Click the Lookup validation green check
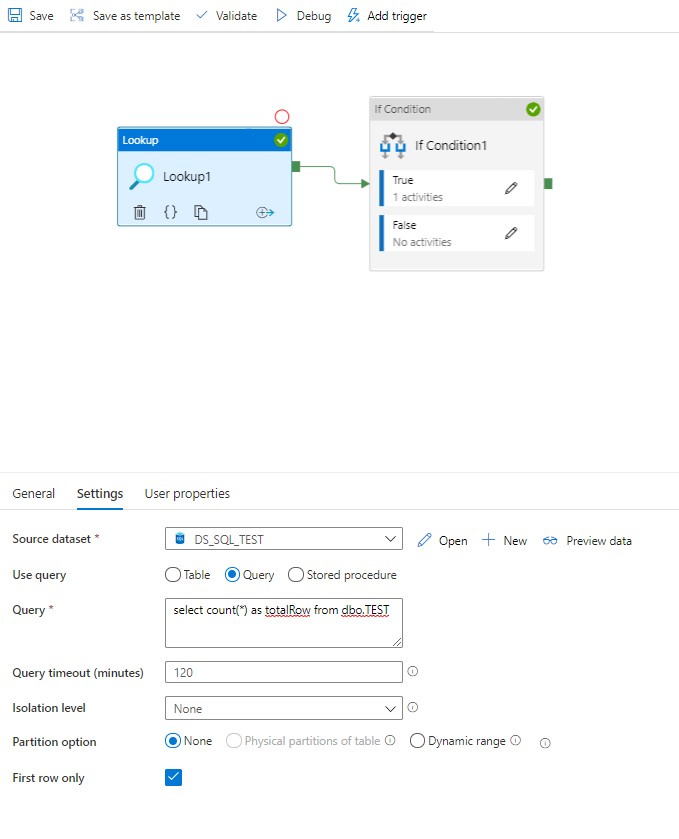 click(x=281, y=140)
